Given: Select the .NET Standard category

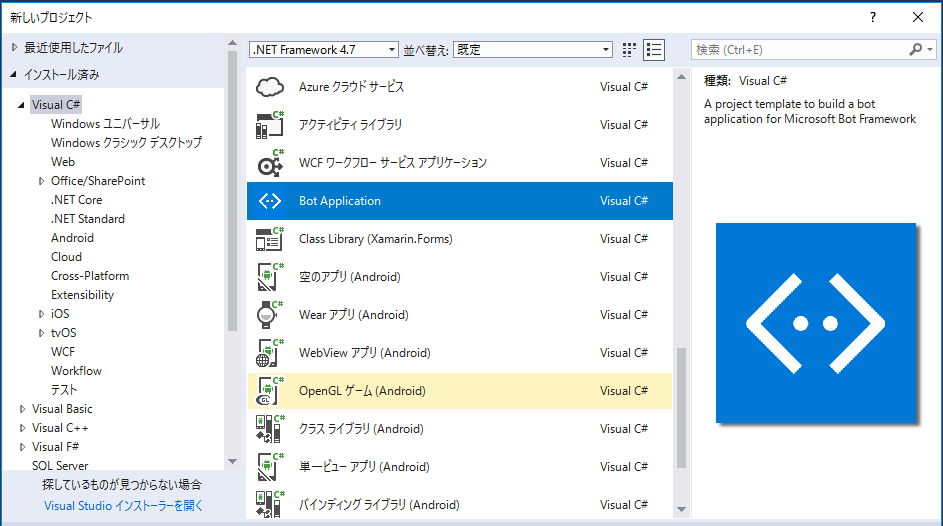Looking at the screenshot, I should click(x=88, y=219).
